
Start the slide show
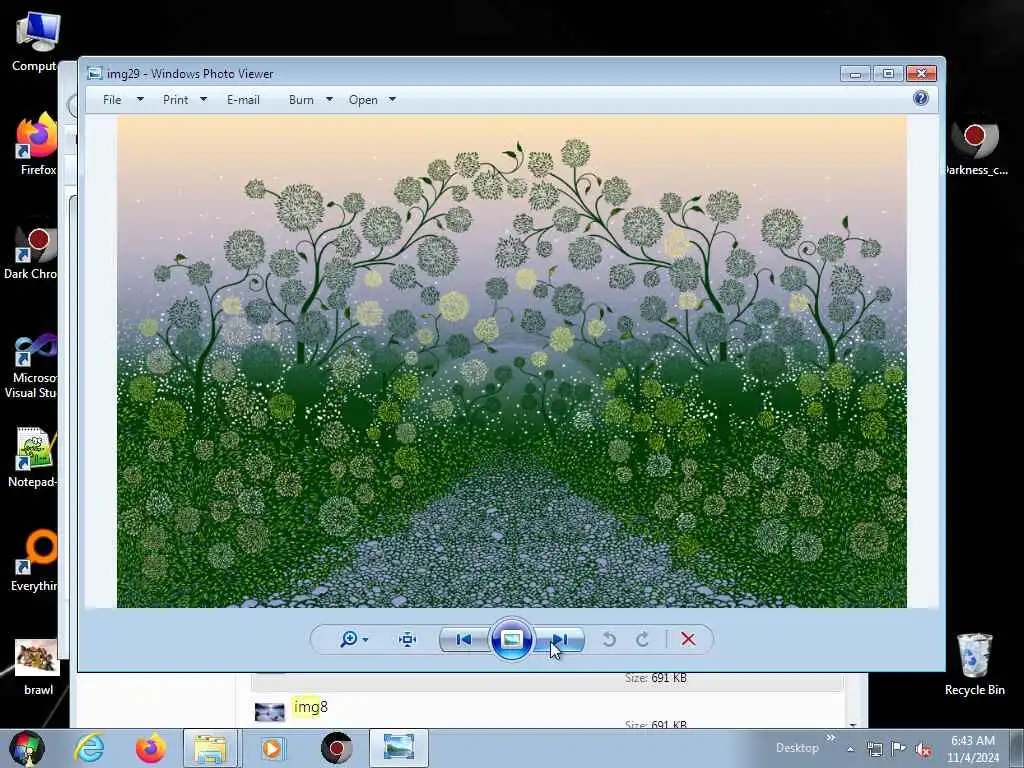tap(511, 639)
